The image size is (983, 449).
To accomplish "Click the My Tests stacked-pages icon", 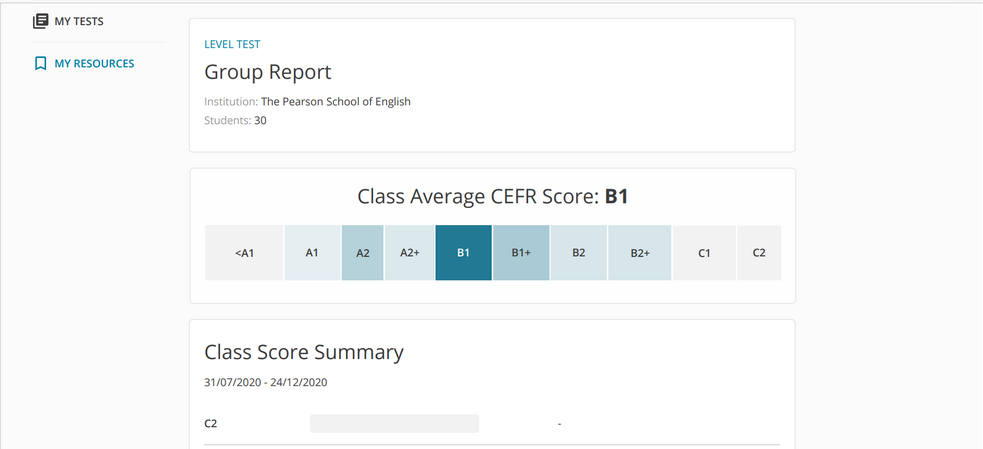I will tap(41, 21).
